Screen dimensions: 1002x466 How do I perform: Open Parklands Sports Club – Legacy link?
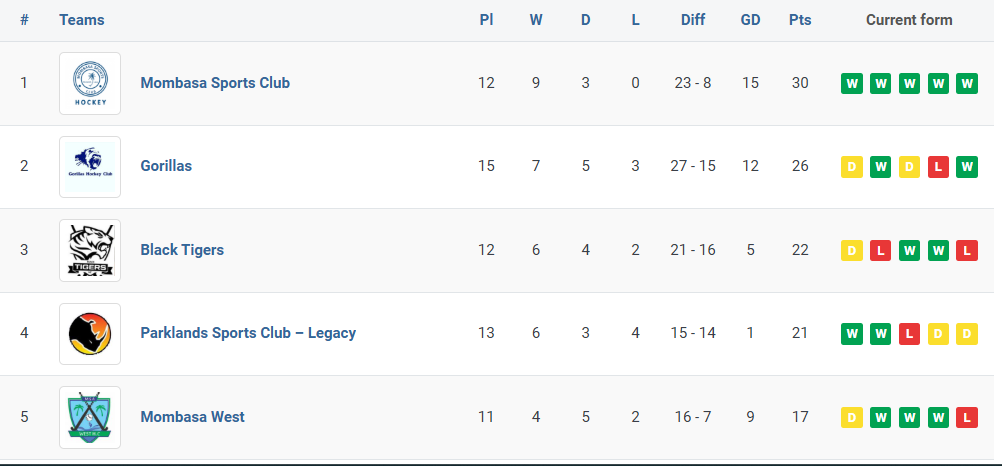248,333
